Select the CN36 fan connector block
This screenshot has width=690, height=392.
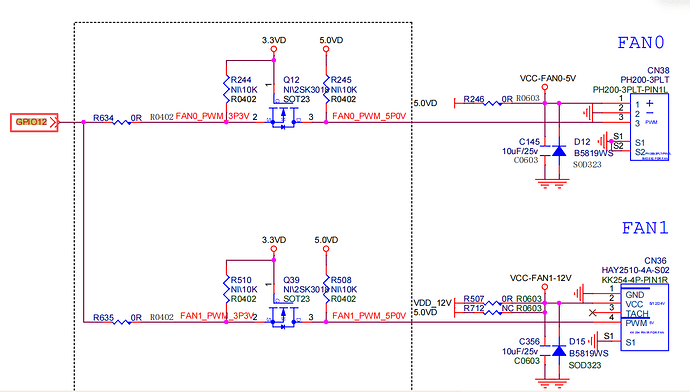[645, 317]
